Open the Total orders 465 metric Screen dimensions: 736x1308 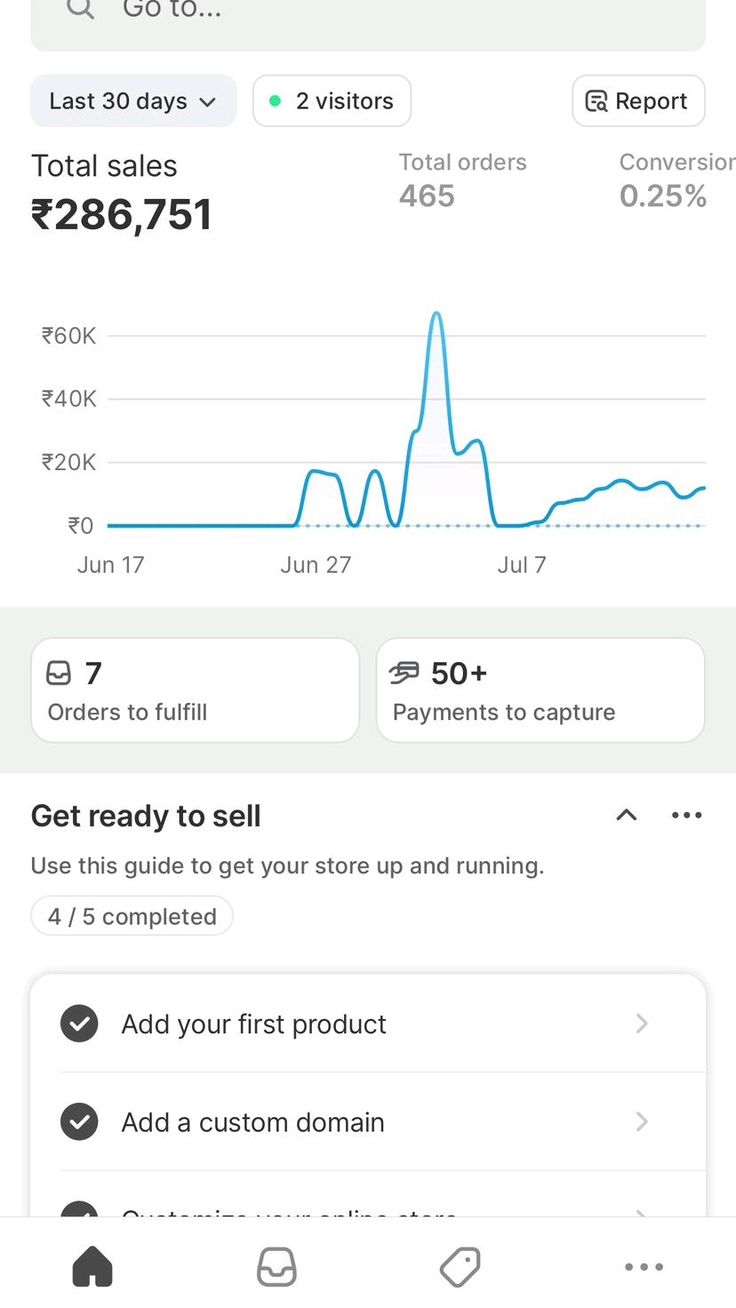(462, 181)
